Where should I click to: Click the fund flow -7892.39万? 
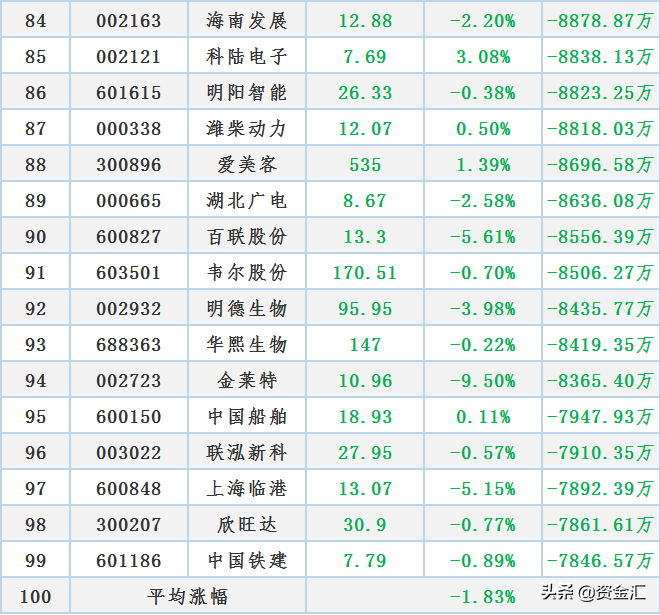click(600, 489)
